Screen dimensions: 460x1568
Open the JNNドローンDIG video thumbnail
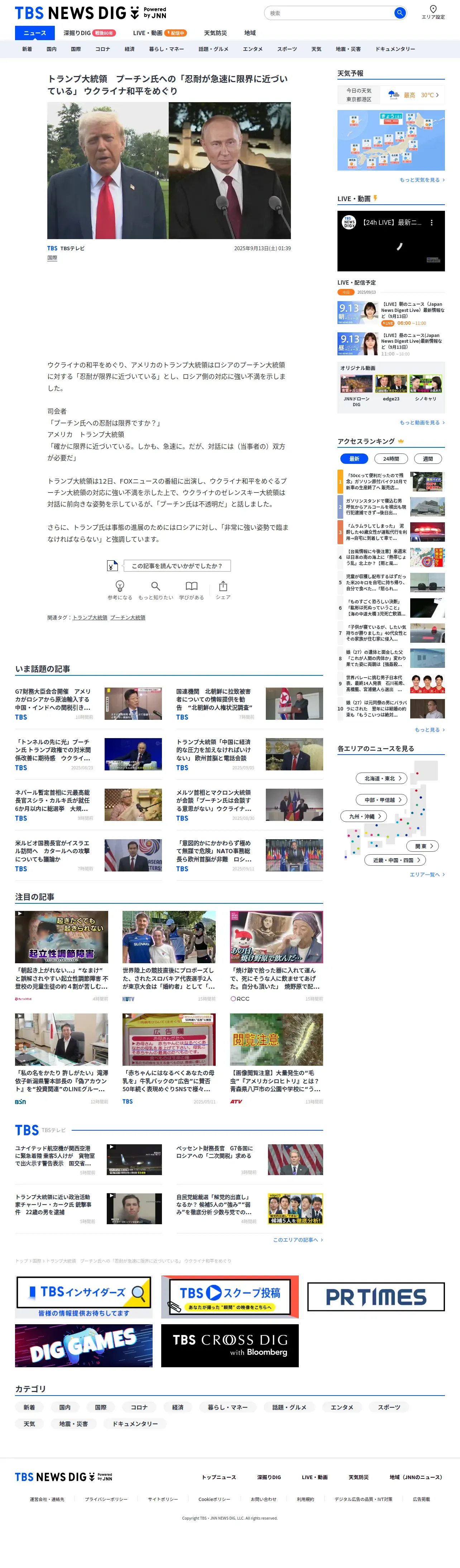(x=356, y=384)
